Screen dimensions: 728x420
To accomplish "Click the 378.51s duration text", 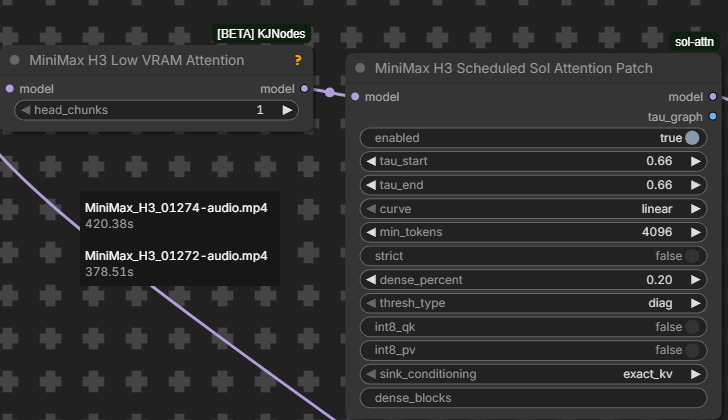I will pos(109,272).
